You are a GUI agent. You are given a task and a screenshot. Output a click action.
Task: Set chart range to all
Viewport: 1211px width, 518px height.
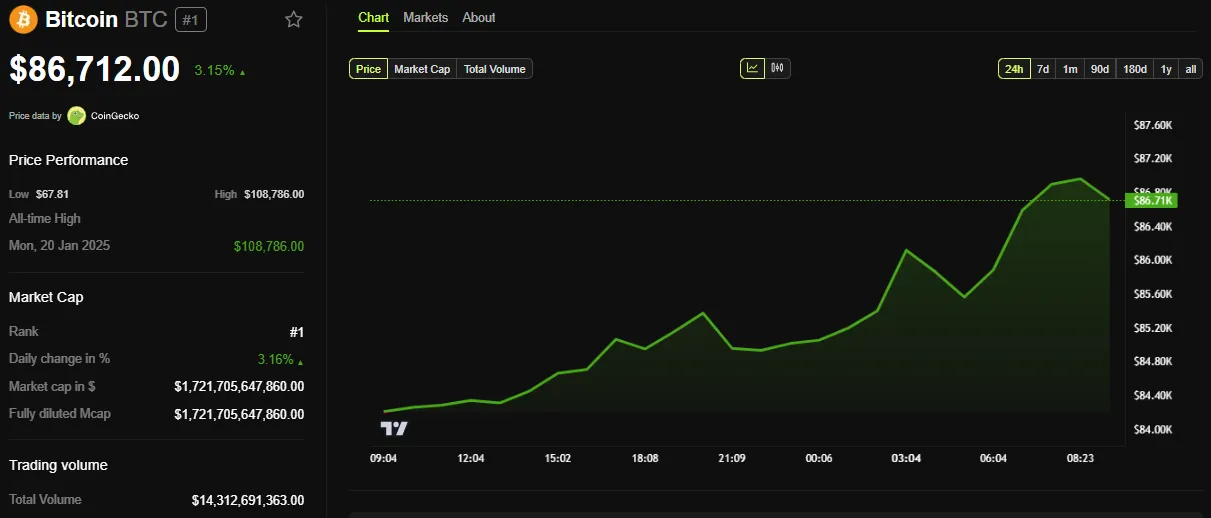tap(1191, 69)
